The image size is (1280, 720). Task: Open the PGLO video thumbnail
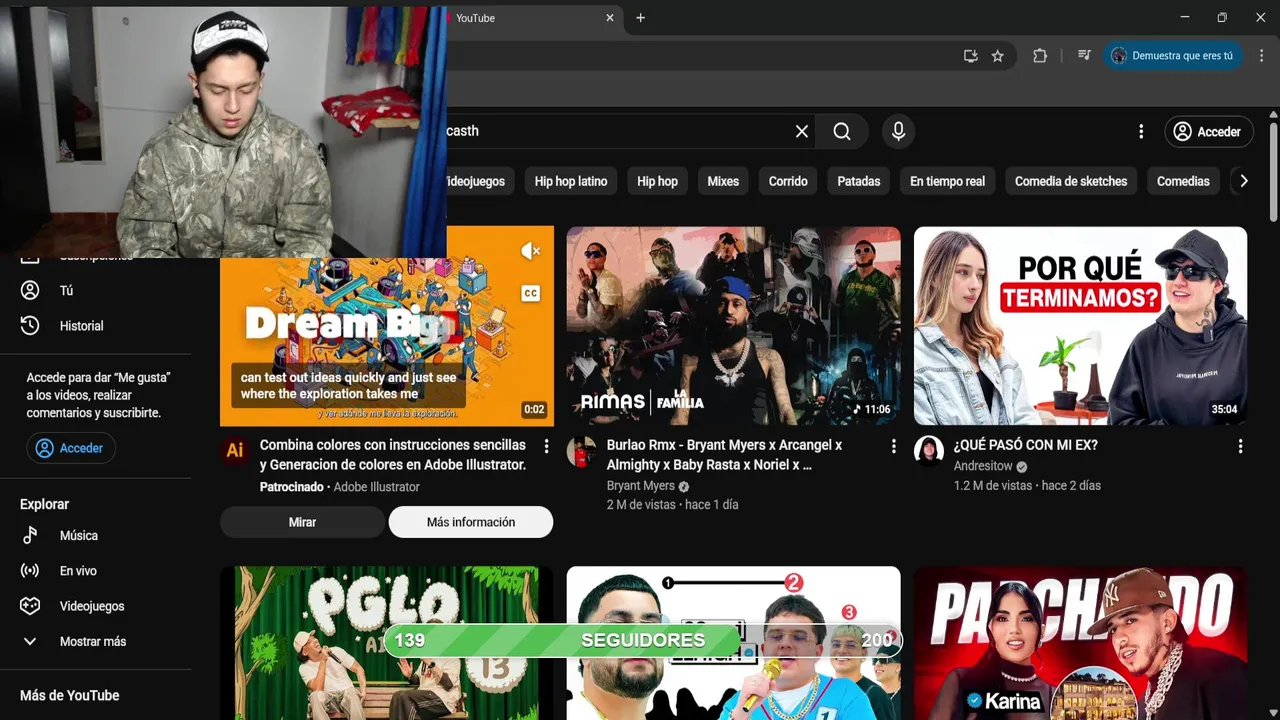[x=386, y=643]
